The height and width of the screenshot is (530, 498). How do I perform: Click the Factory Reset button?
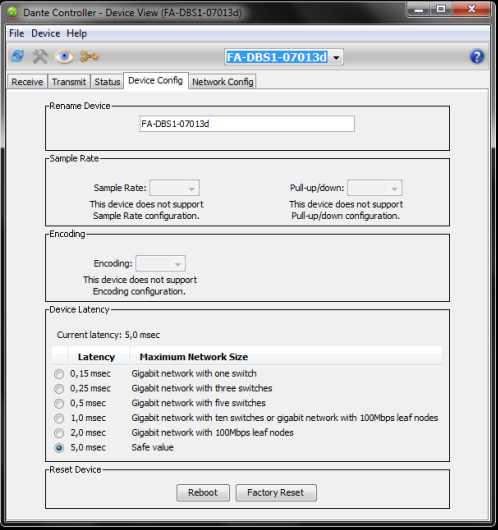click(276, 493)
